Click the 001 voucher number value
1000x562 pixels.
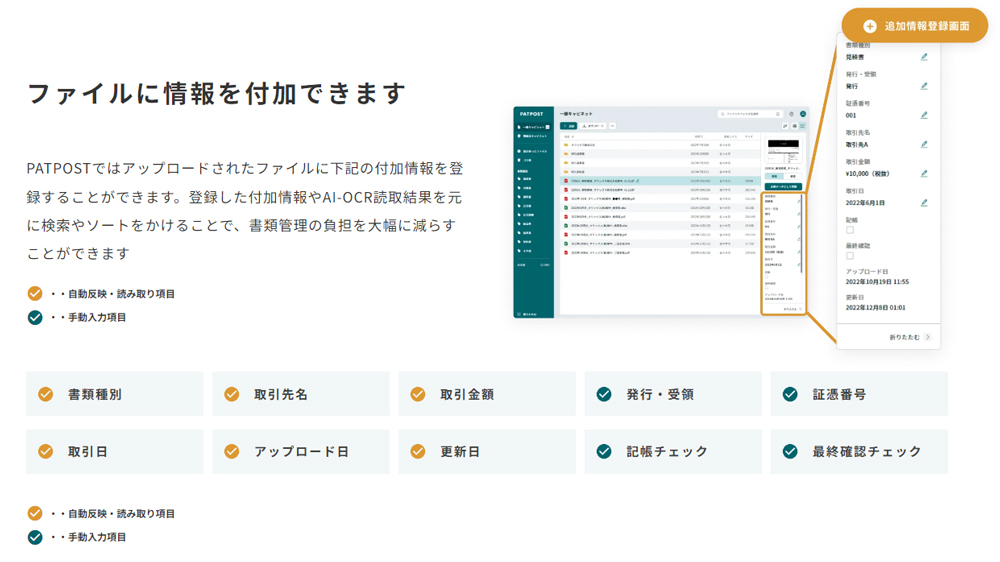pos(851,115)
